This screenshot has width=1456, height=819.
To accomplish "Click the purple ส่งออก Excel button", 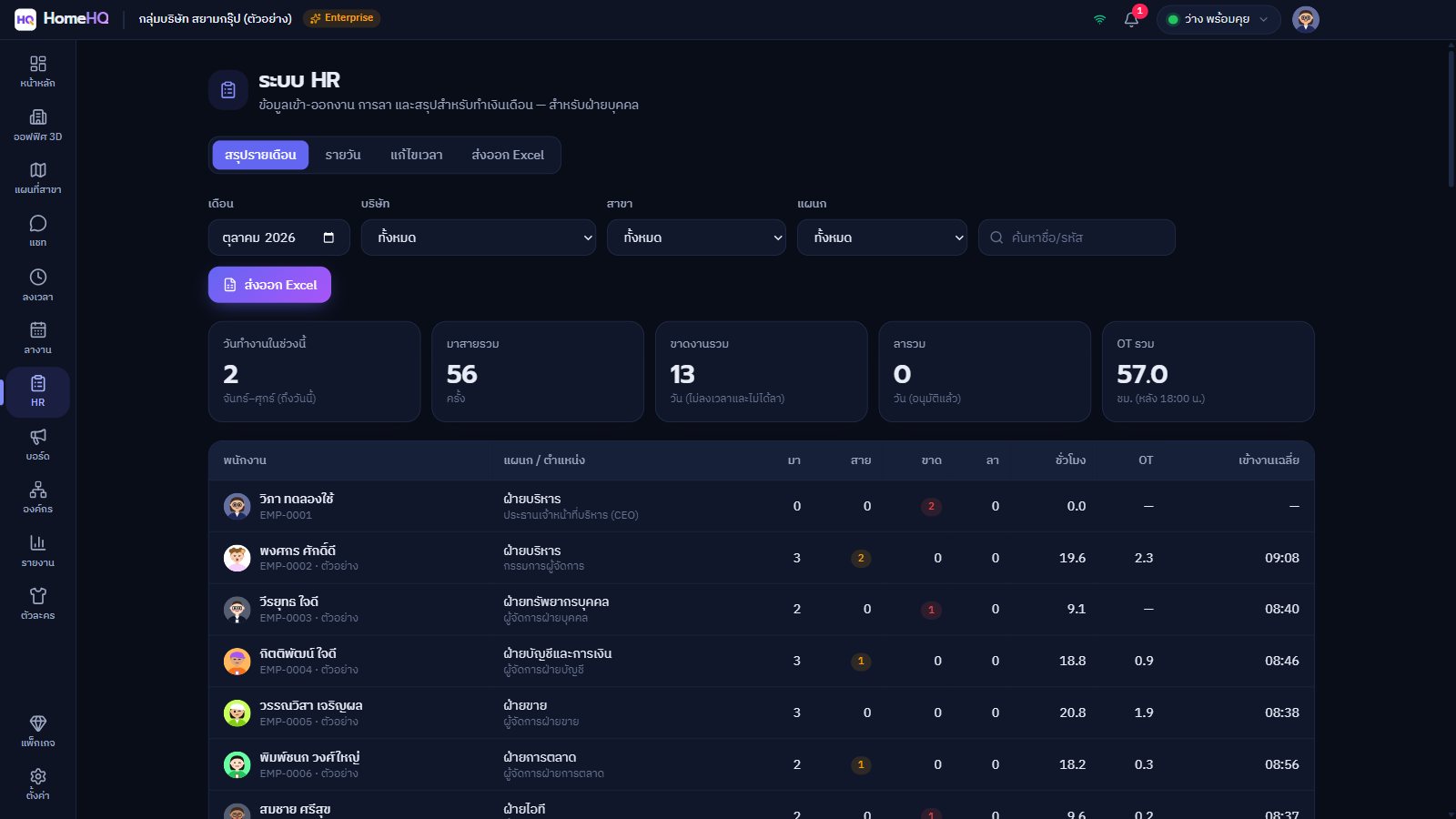I will 269,285.
